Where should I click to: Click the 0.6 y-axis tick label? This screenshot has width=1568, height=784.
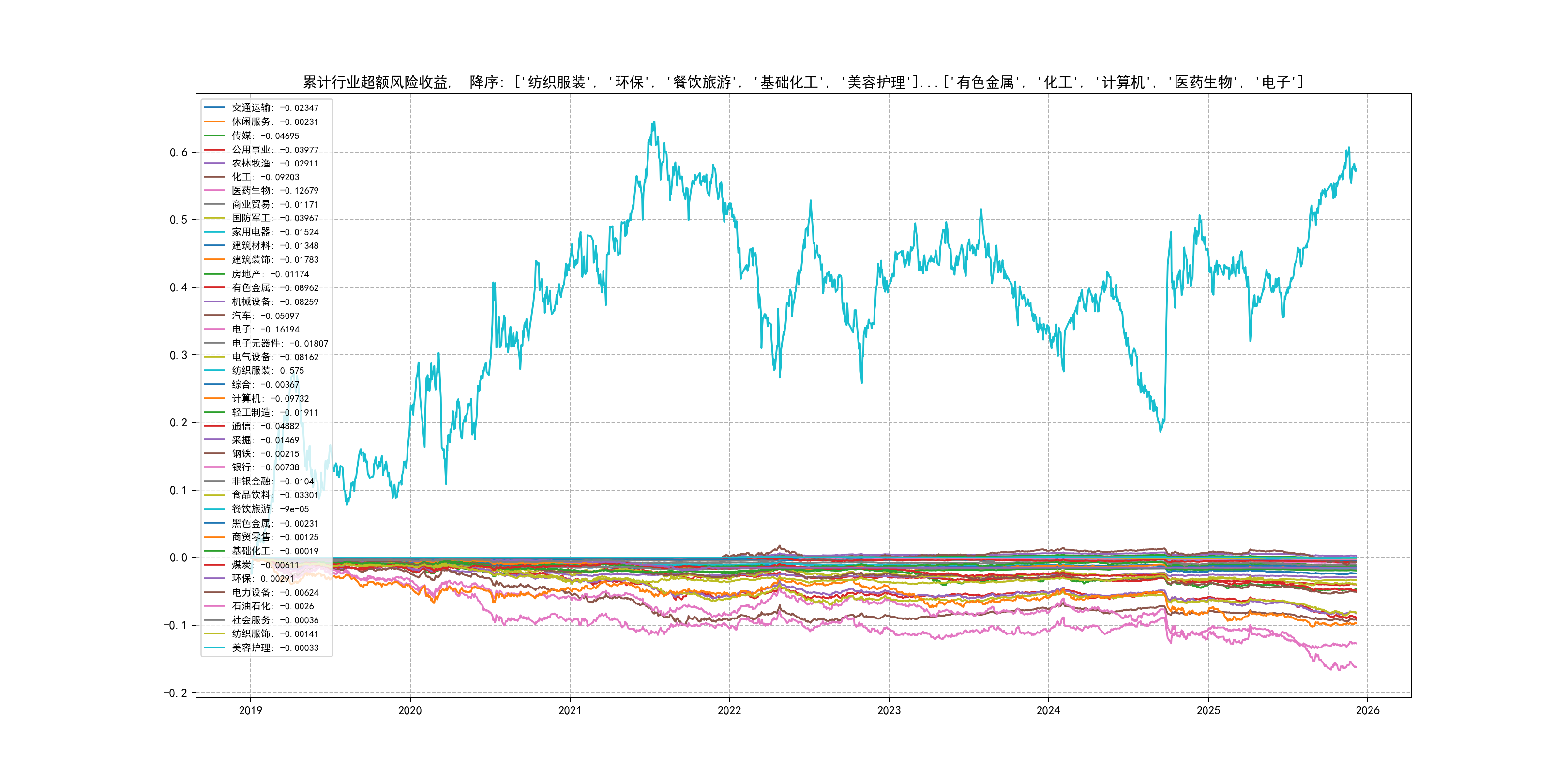click(x=179, y=153)
